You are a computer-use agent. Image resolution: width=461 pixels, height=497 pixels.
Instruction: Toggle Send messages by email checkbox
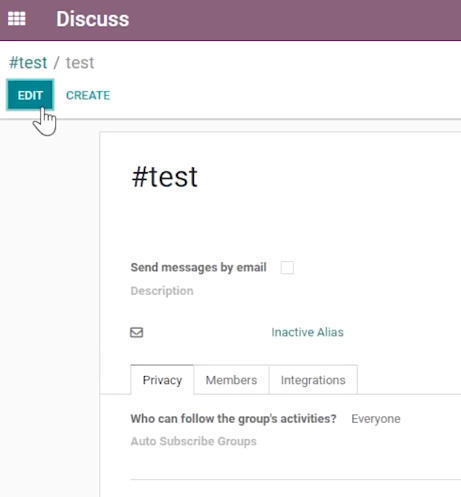click(x=287, y=268)
